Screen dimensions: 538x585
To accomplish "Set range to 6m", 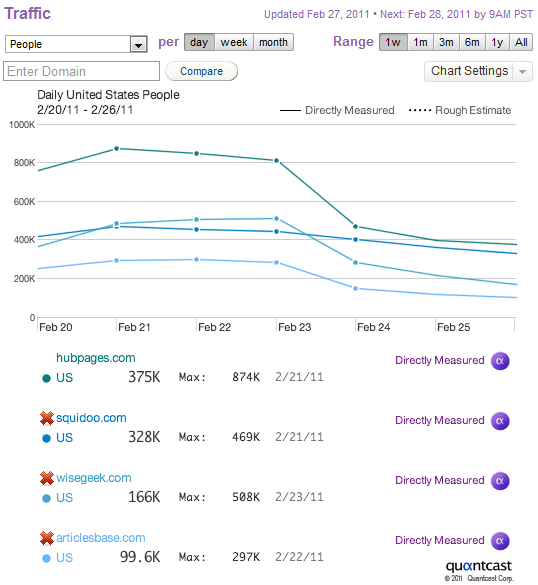I will pos(472,42).
